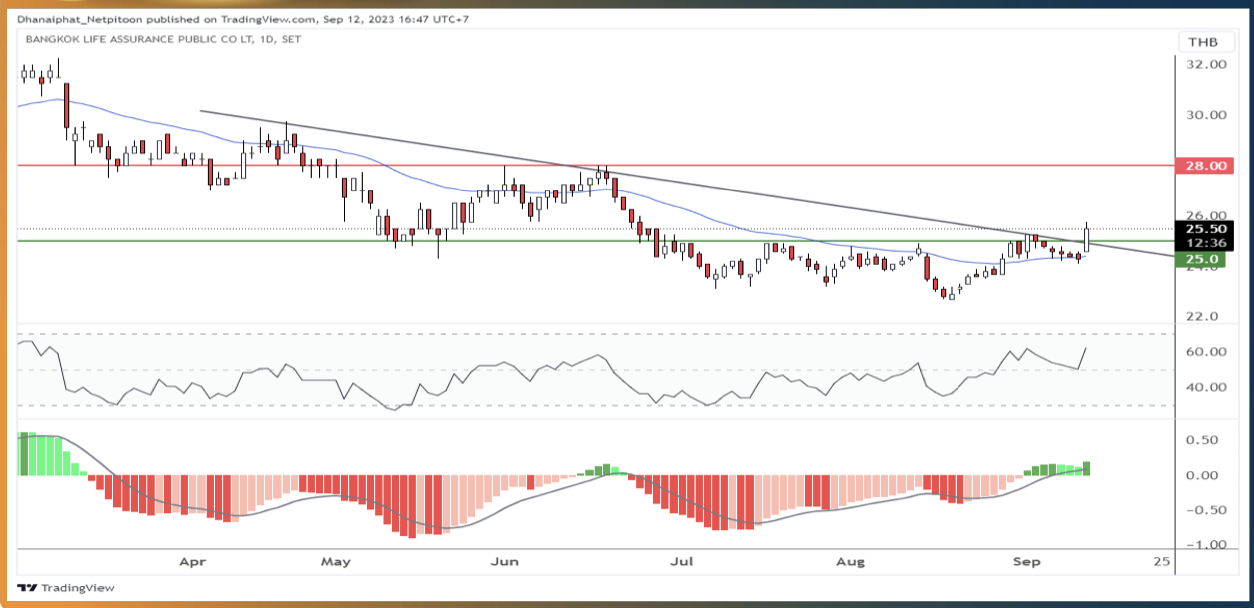Click the RSI 40.00 axis value
The image size is (1254, 608).
(1206, 387)
